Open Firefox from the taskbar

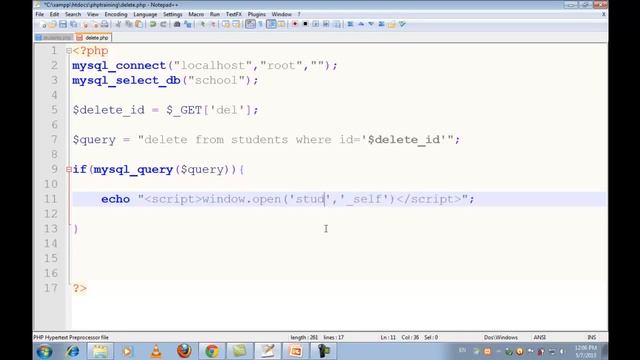(184, 351)
